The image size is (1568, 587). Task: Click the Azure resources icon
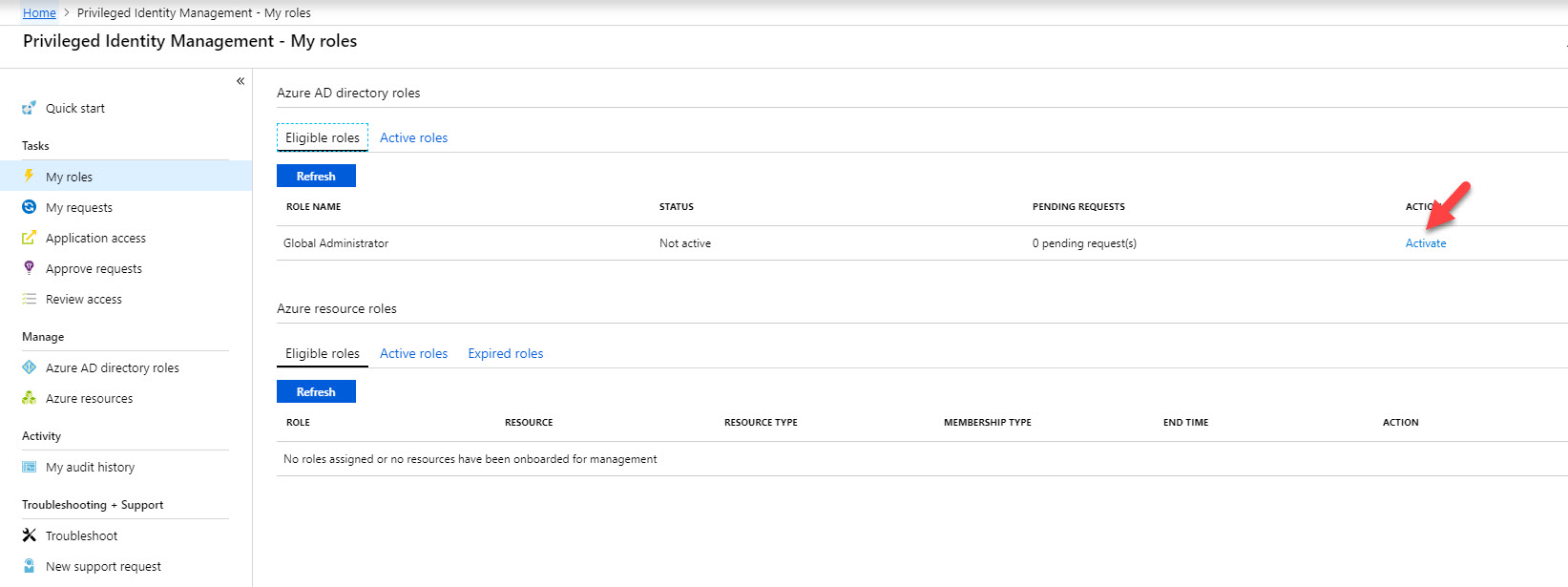pos(29,398)
